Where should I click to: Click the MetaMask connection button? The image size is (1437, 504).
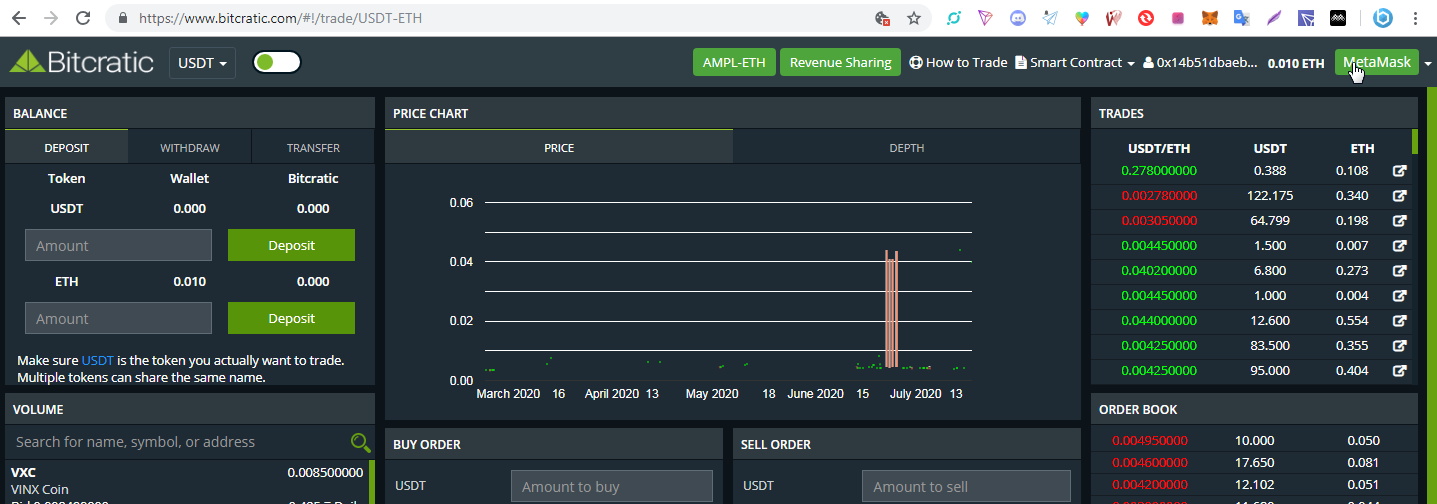1376,62
